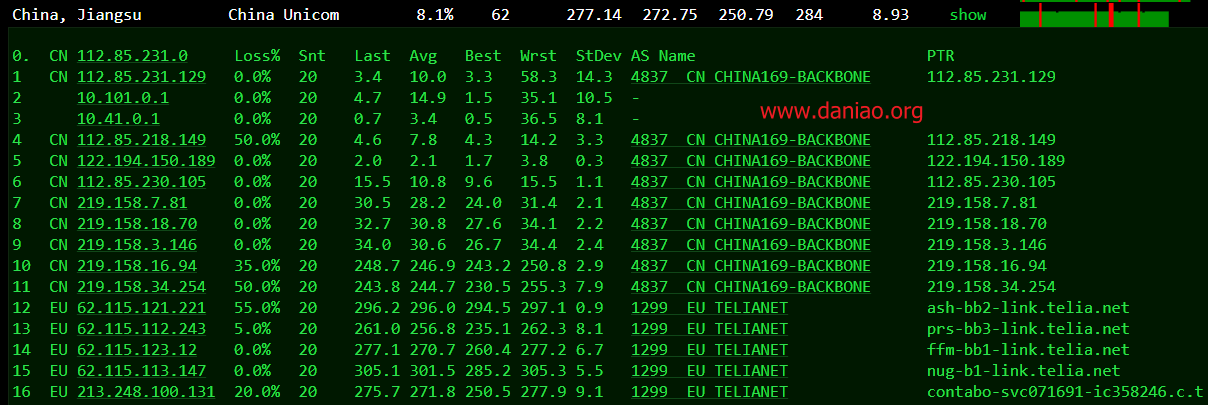Open AS 4837 link in hop 4 row
1208x405 pixels.
point(751,140)
